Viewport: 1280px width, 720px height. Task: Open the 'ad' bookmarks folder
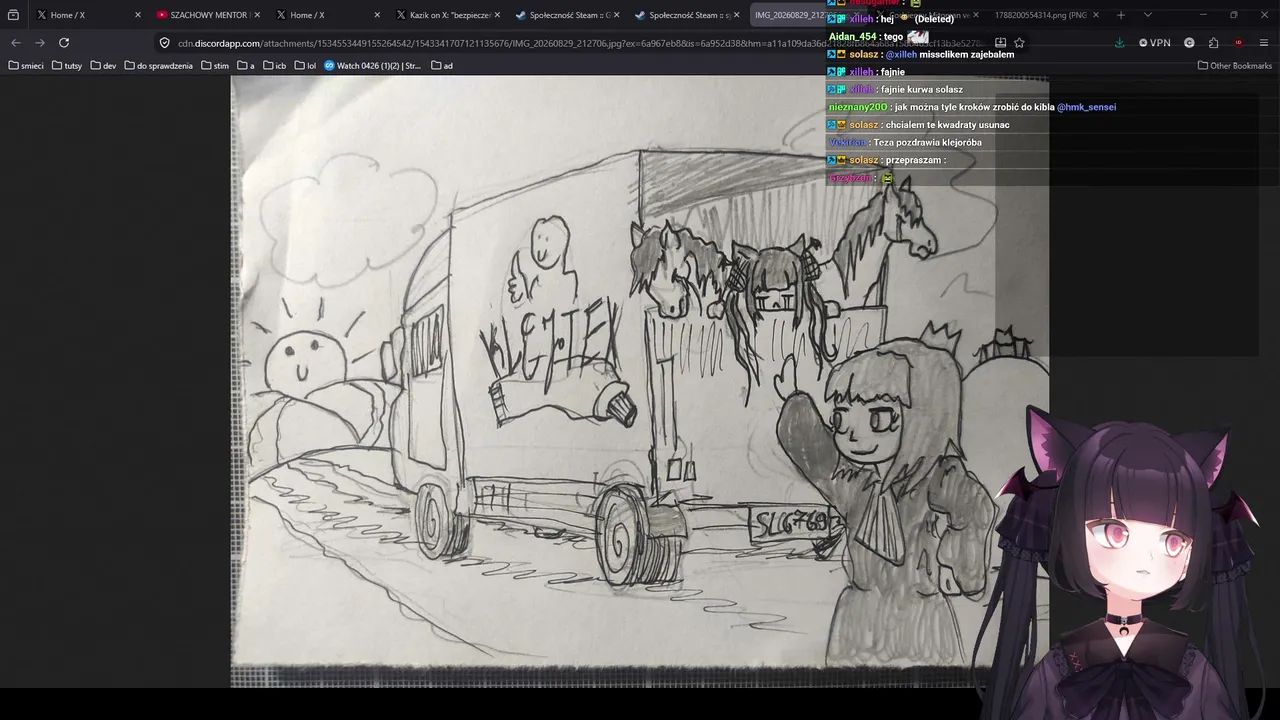tap(442, 66)
